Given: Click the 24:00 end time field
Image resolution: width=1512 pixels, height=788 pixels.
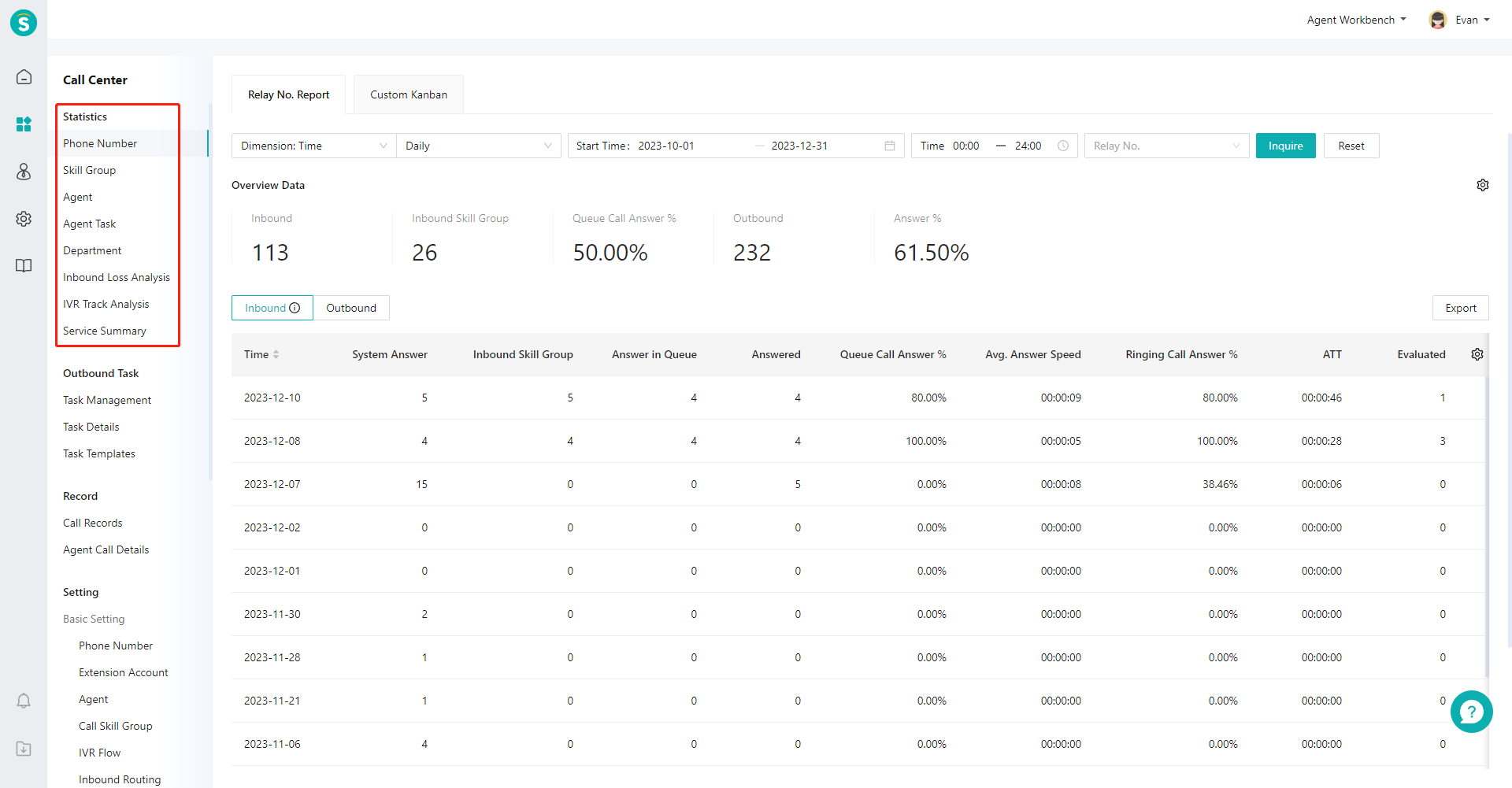Looking at the screenshot, I should [x=1028, y=146].
